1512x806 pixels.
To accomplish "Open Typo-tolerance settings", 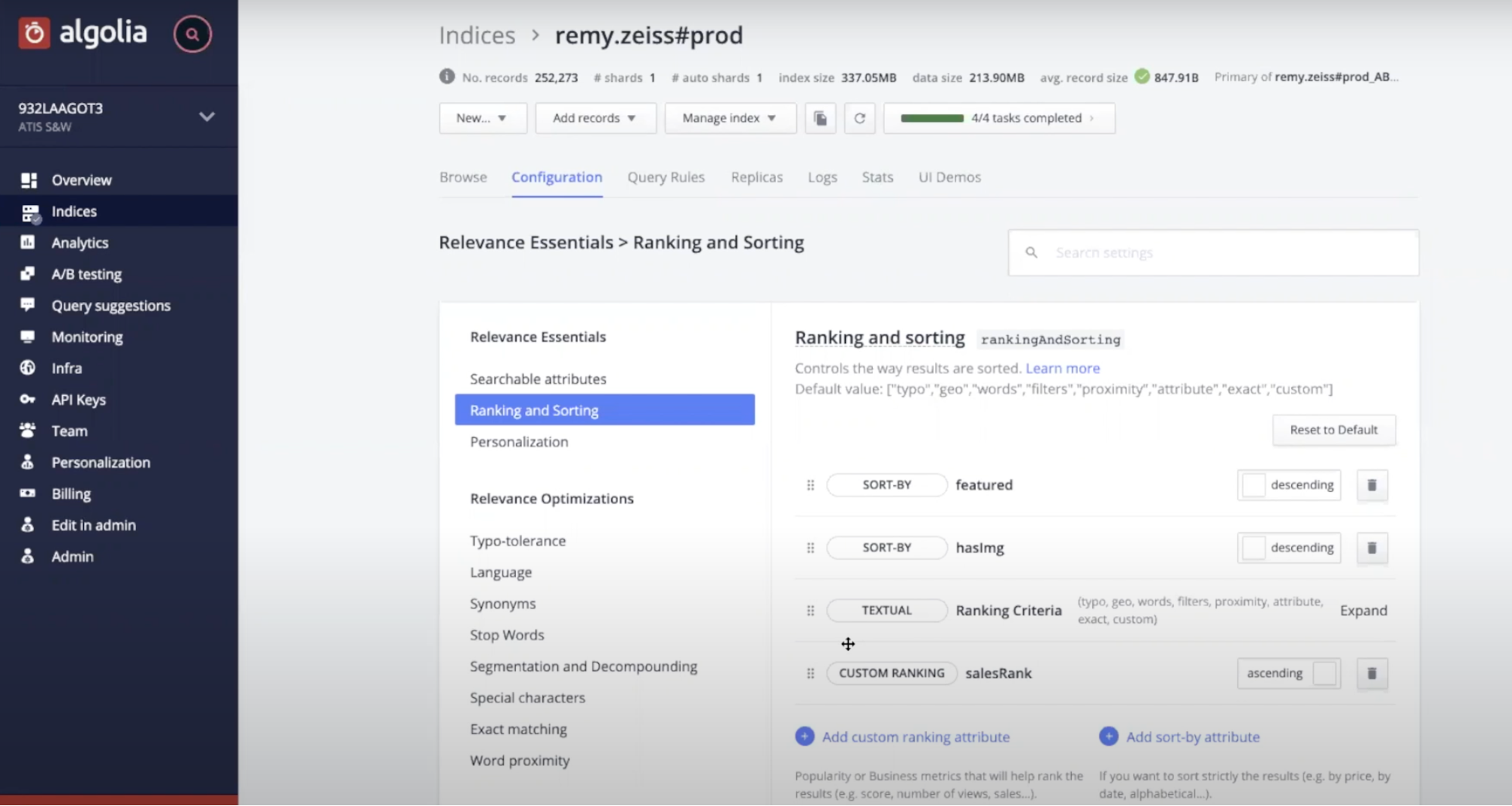I will (x=517, y=541).
